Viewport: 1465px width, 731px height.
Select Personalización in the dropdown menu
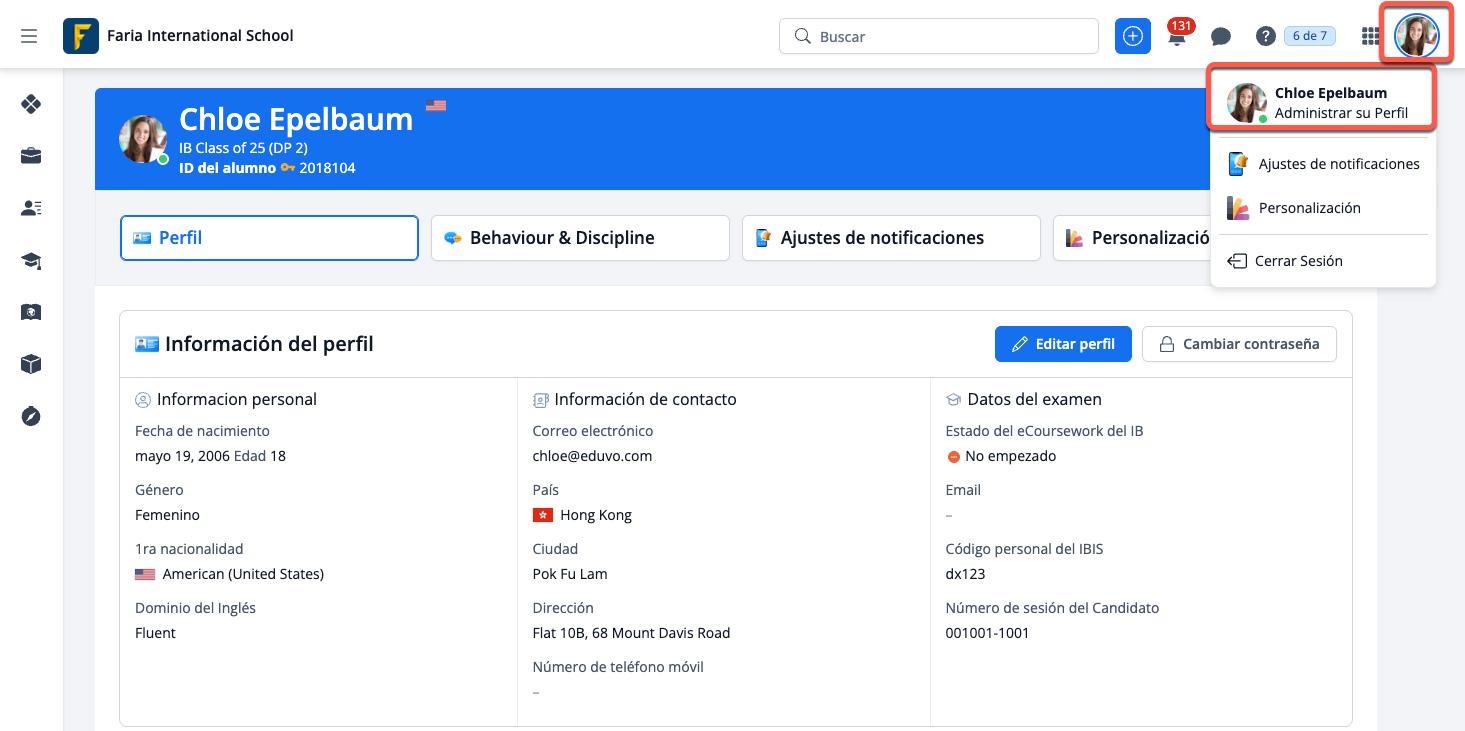[1309, 208]
